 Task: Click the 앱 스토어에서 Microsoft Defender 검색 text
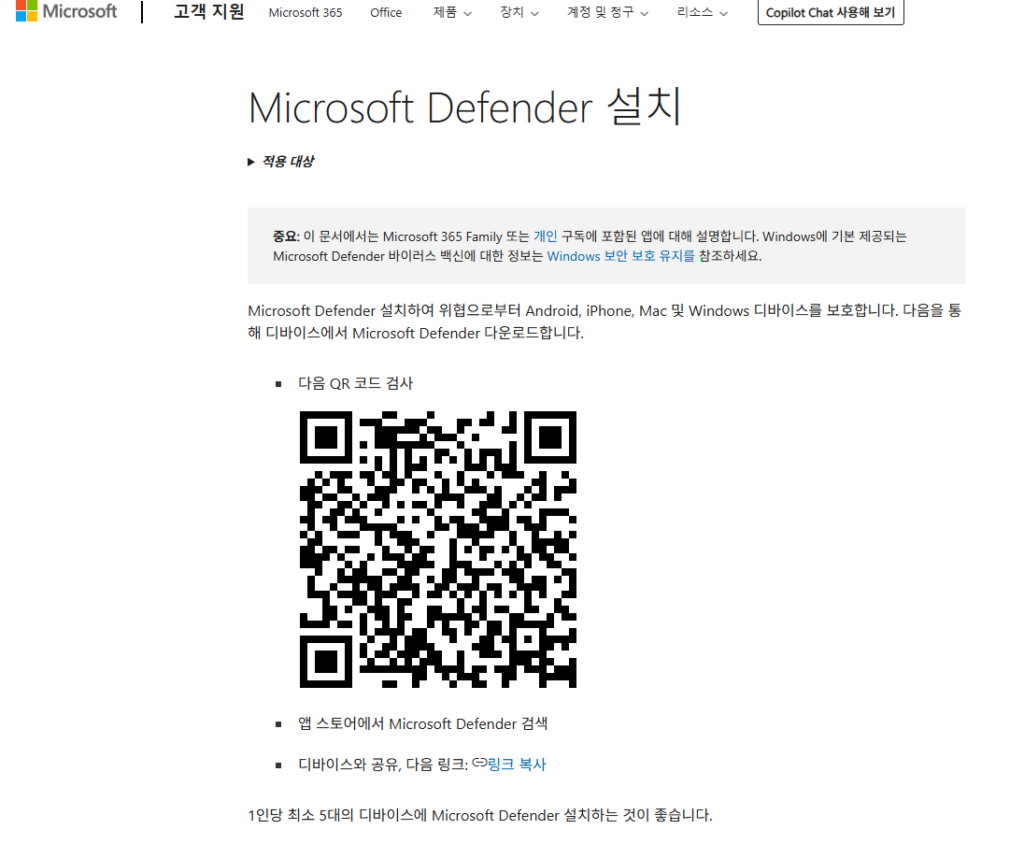point(422,724)
